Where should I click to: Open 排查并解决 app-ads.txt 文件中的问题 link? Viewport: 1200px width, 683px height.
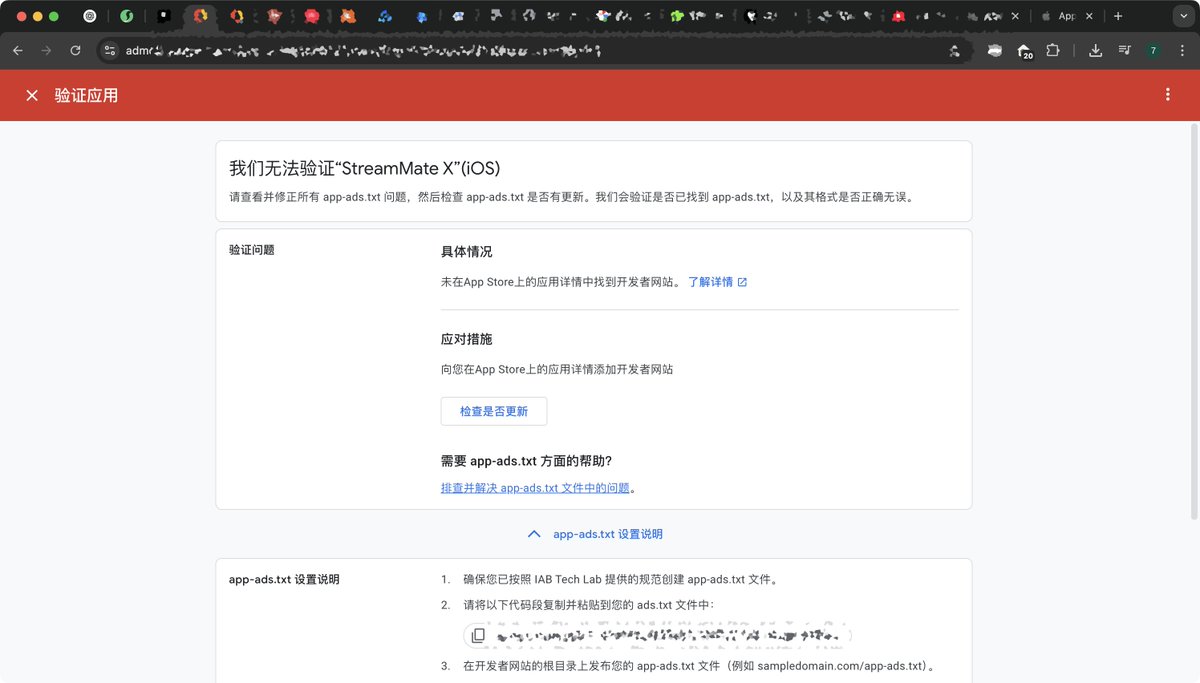tap(535, 488)
